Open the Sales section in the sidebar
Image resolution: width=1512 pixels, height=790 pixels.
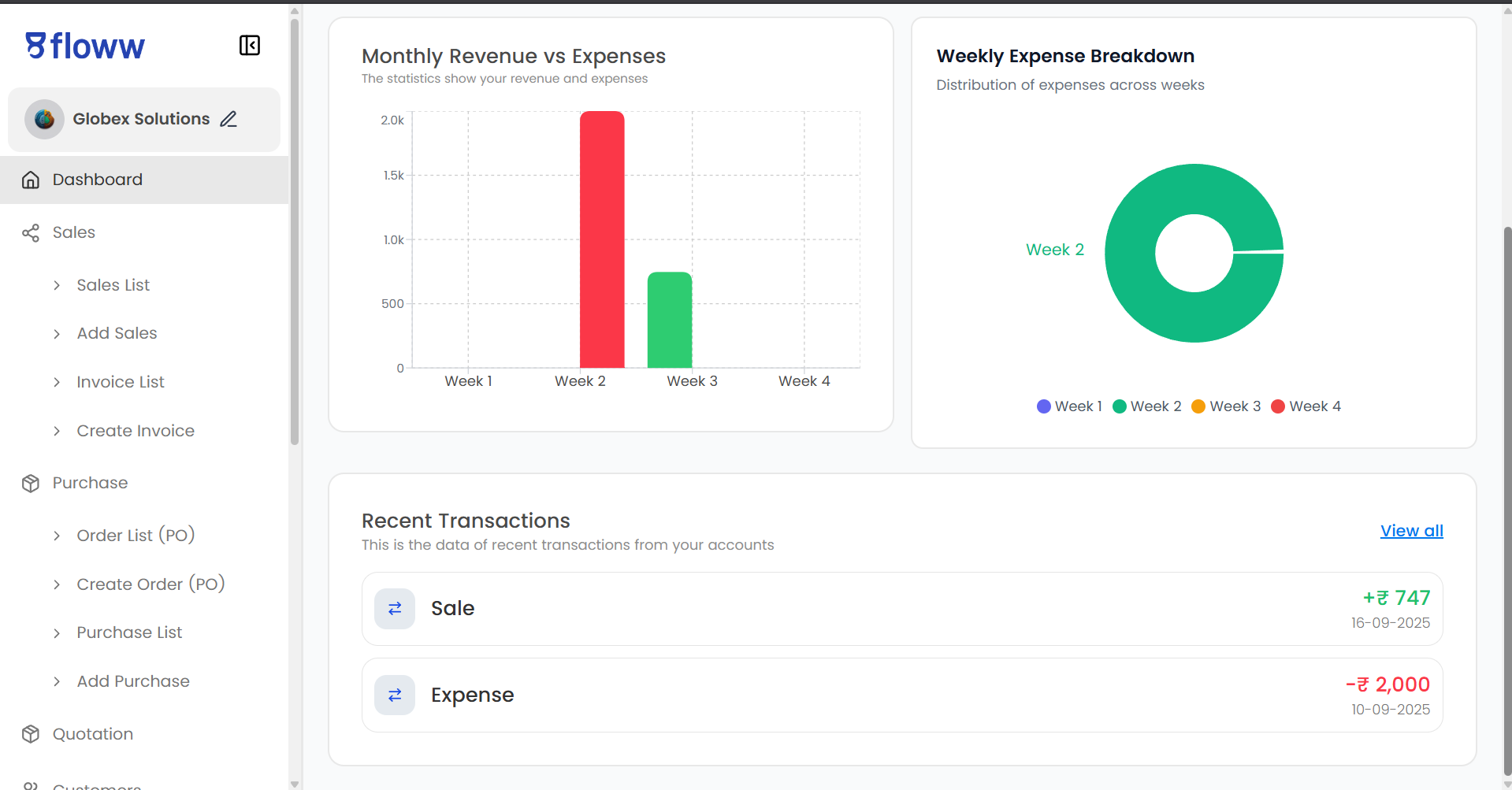click(73, 232)
